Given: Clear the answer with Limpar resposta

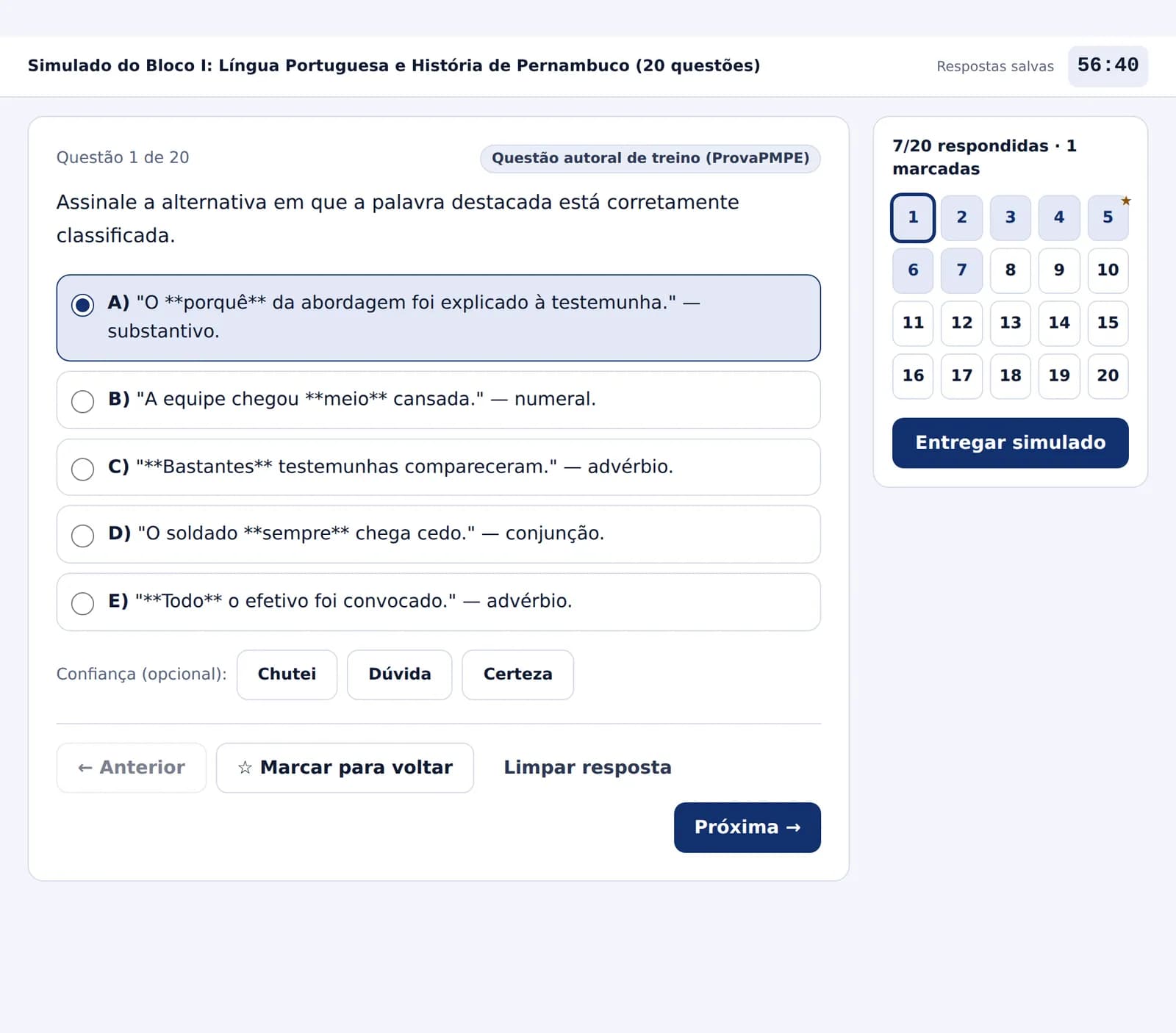Looking at the screenshot, I should point(587,768).
